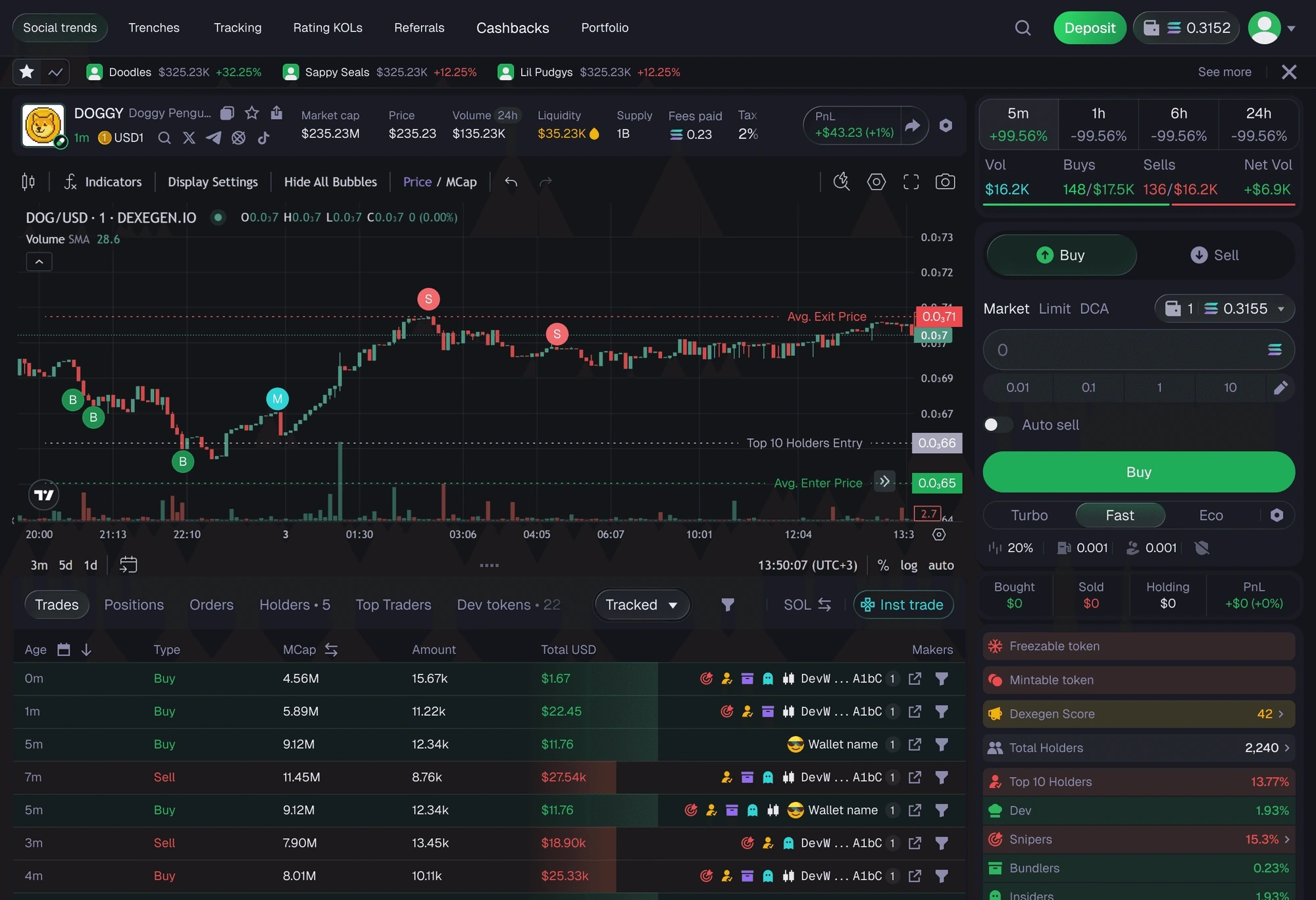Expand Total Holders details
Screen dimensions: 1316x900
(x=1139, y=748)
